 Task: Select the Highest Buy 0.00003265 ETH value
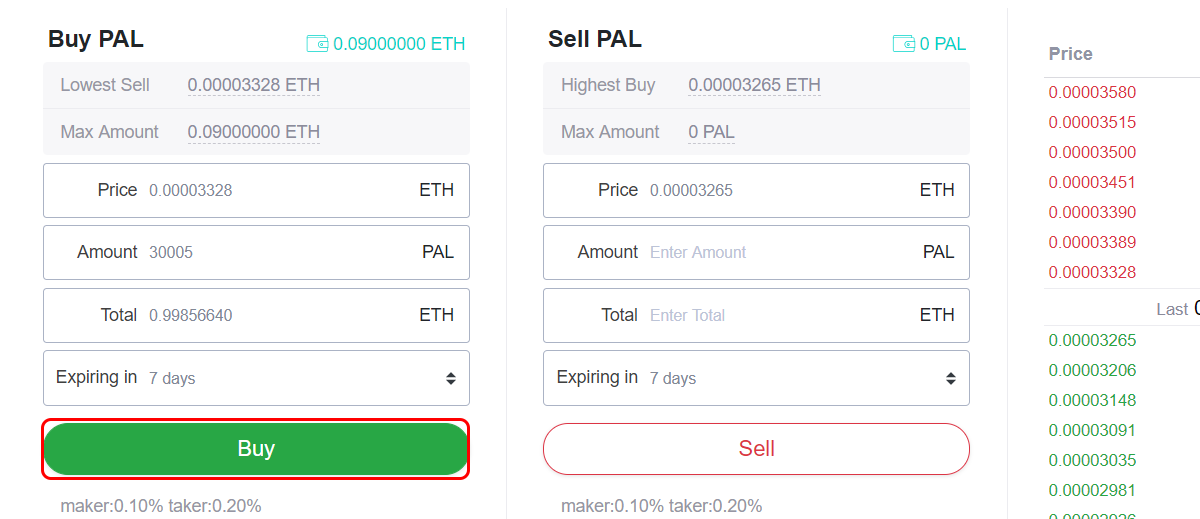tap(754, 85)
